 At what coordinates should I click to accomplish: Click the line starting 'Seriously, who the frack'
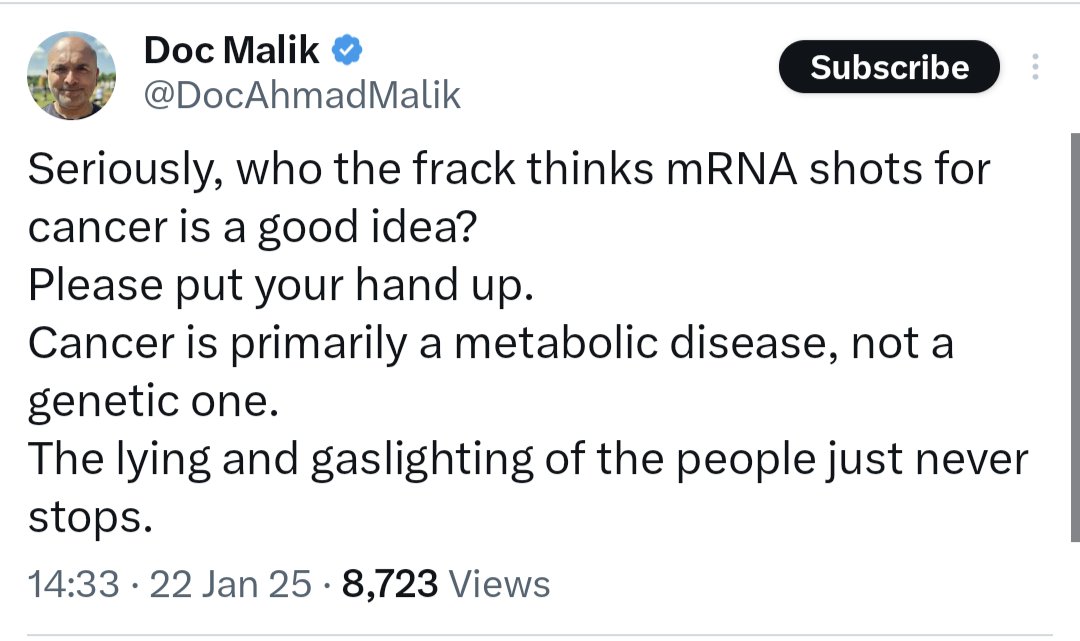click(509, 169)
